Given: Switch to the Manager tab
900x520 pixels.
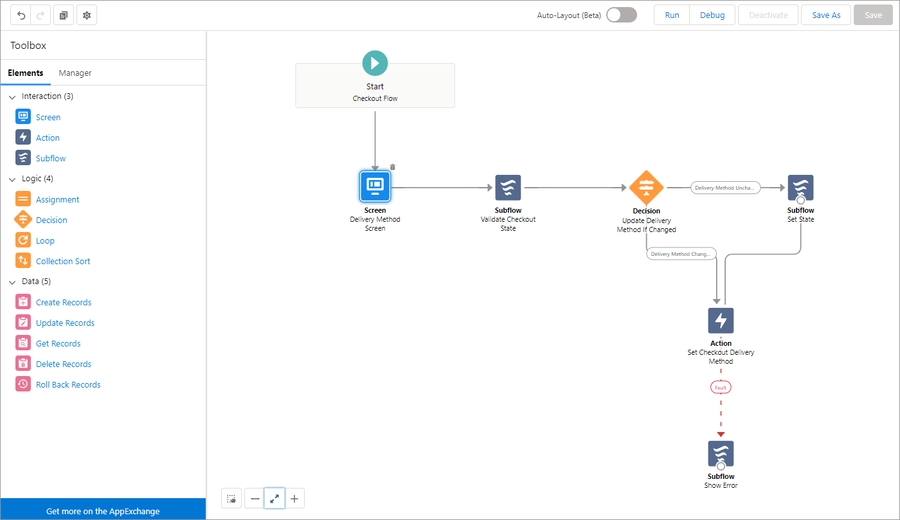Looking at the screenshot, I should (x=75, y=73).
